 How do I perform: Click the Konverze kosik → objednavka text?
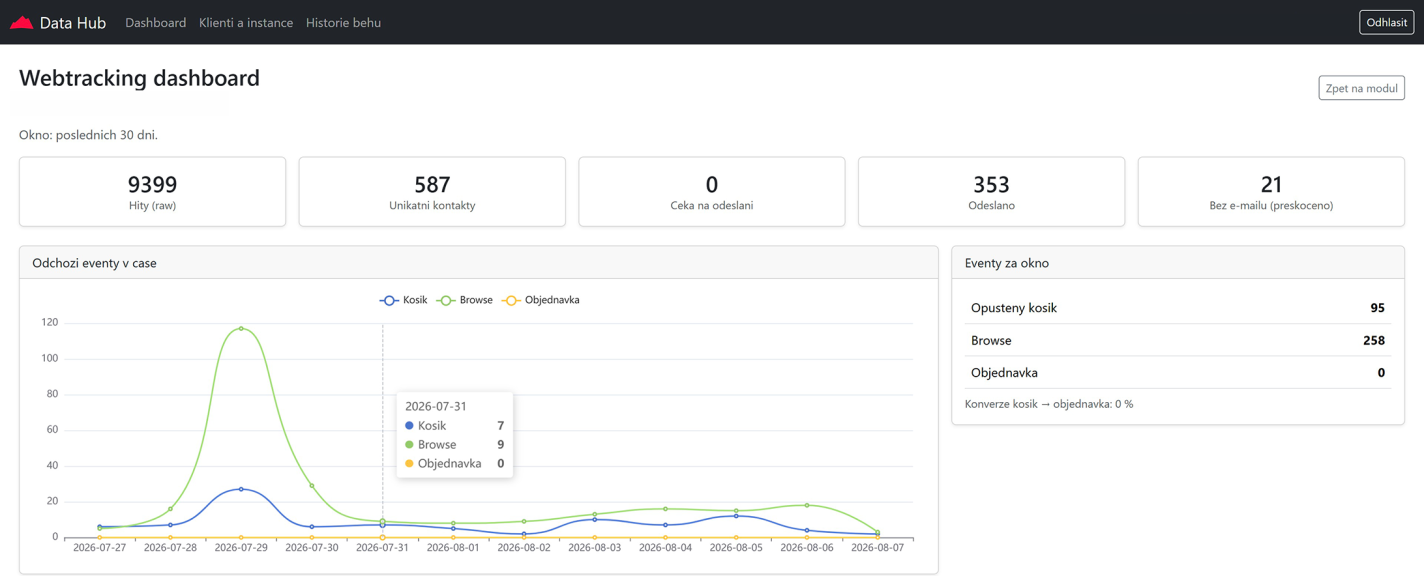coord(1049,404)
